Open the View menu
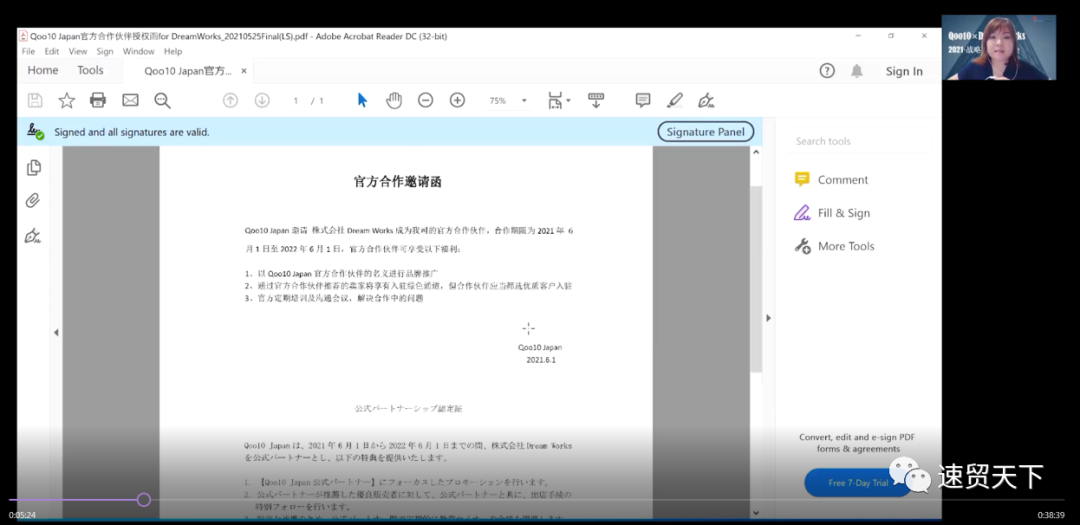Viewport: 1080px width, 525px height. pyautogui.click(x=78, y=52)
